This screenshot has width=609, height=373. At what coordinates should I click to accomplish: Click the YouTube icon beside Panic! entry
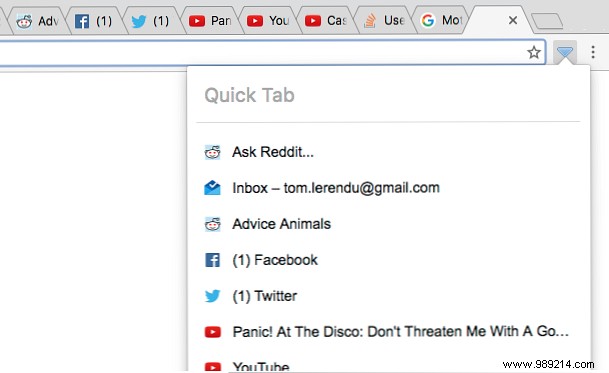click(212, 332)
